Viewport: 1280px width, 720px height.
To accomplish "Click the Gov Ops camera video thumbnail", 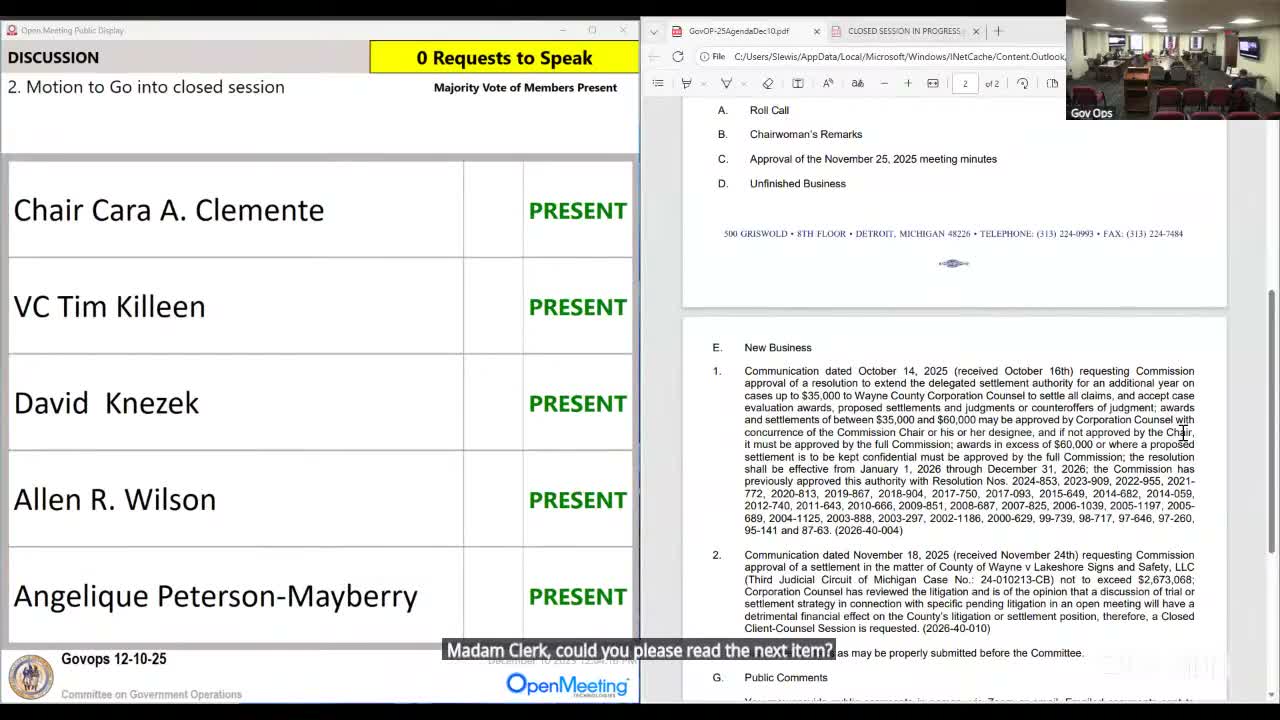I will click(1172, 60).
